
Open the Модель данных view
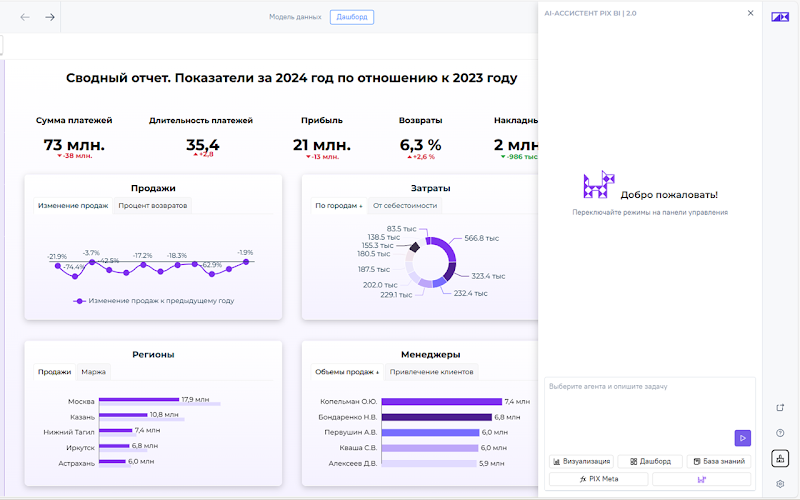pos(295,17)
